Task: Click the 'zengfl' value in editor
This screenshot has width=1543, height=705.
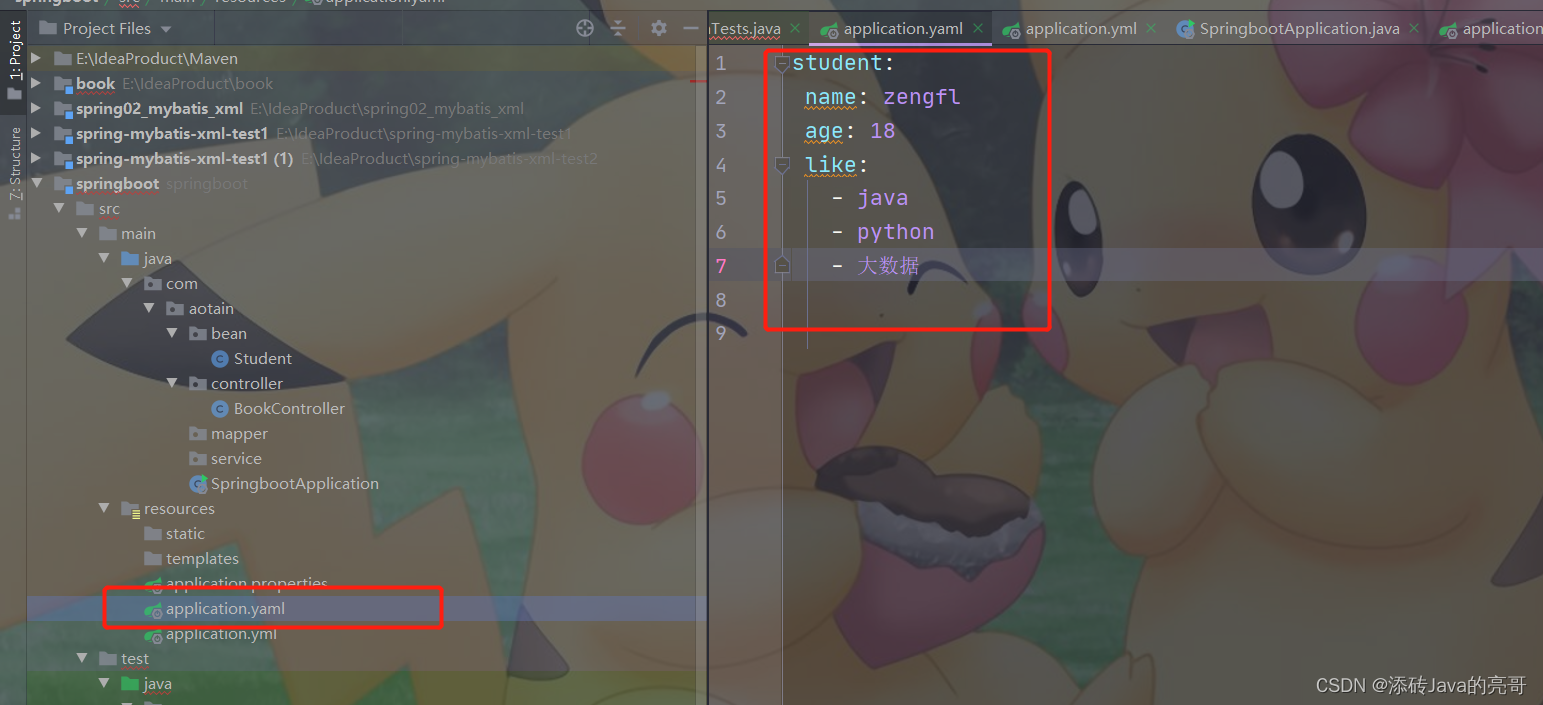Action: coord(921,97)
